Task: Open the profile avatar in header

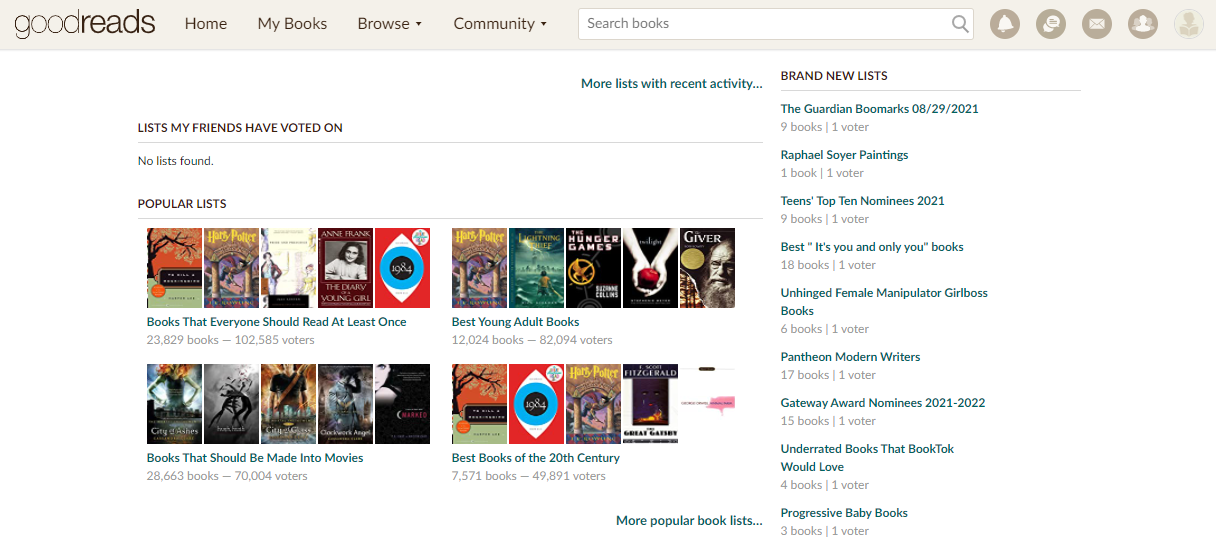Action: [x=1189, y=24]
